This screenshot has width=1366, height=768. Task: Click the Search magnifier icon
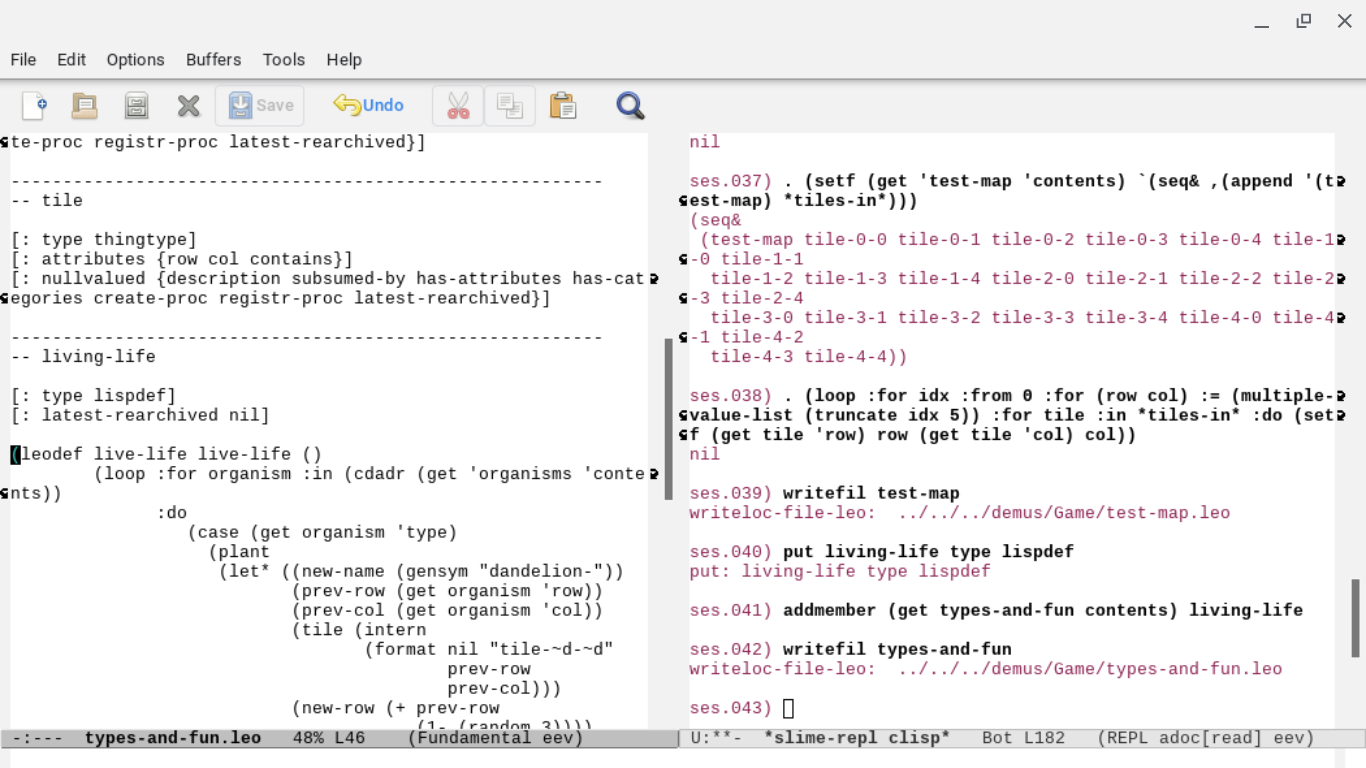coord(630,105)
